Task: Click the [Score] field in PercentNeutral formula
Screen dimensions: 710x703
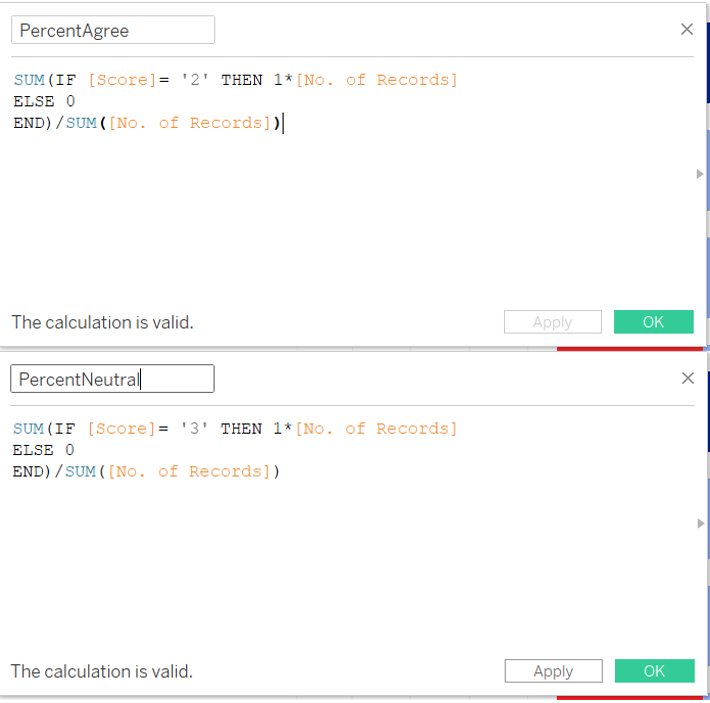Action: click(x=117, y=429)
